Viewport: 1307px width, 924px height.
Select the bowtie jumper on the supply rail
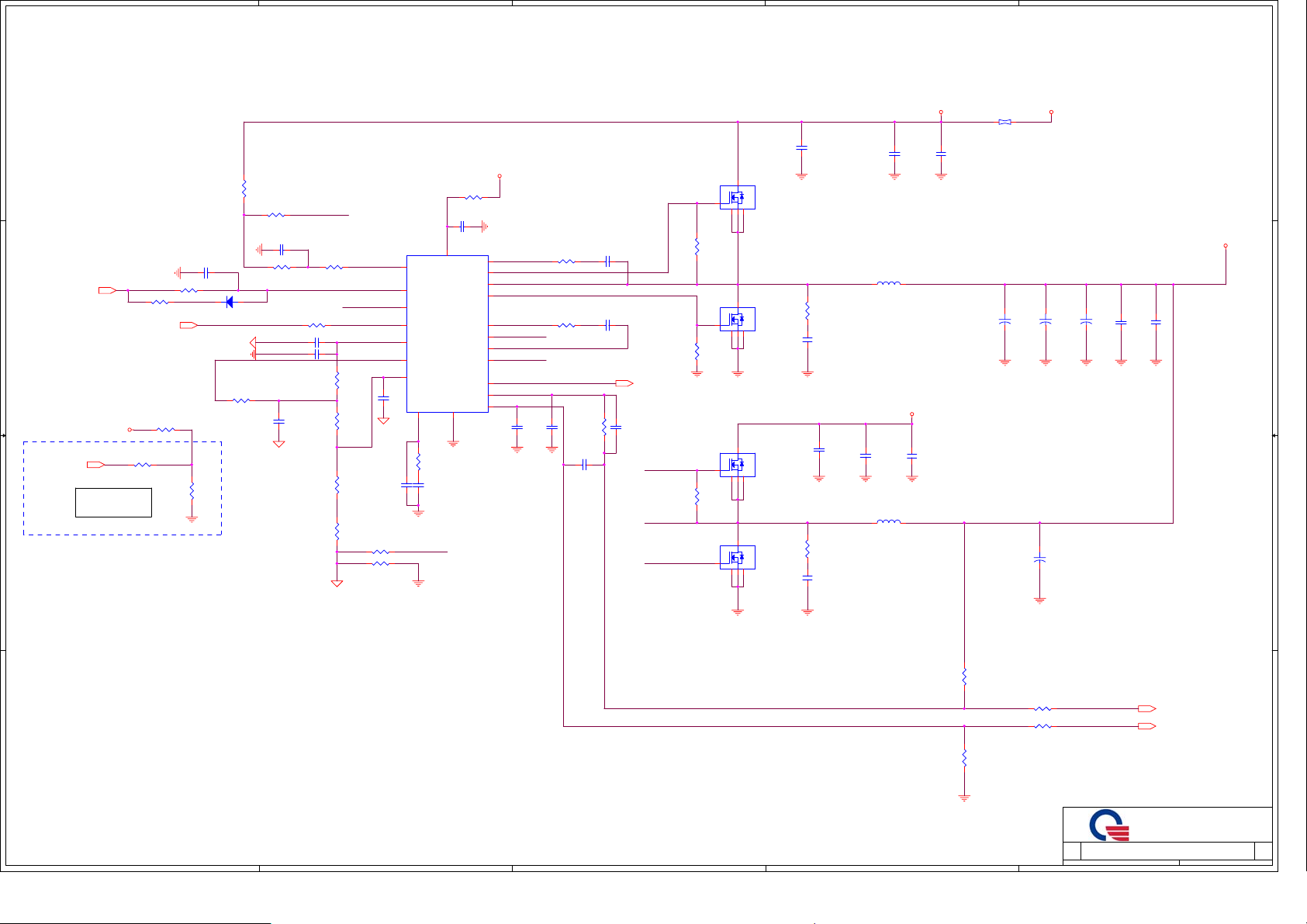[1004, 122]
